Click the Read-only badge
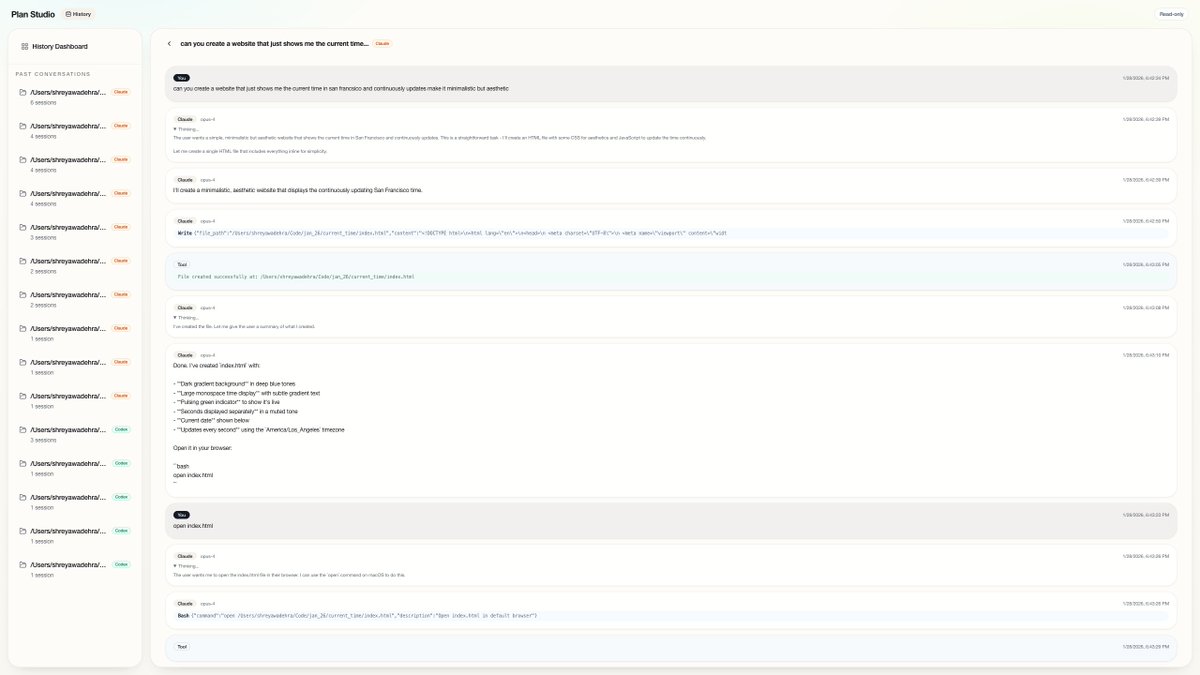 pyautogui.click(x=1171, y=14)
